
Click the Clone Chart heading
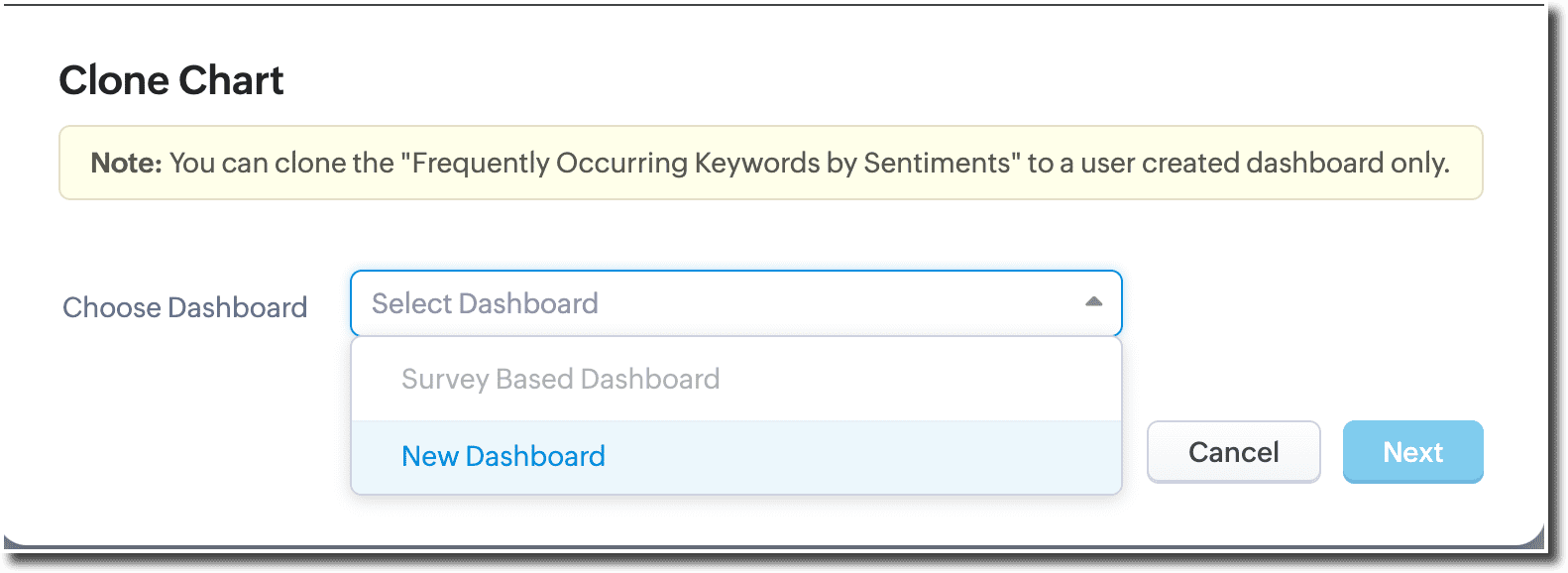click(x=171, y=80)
